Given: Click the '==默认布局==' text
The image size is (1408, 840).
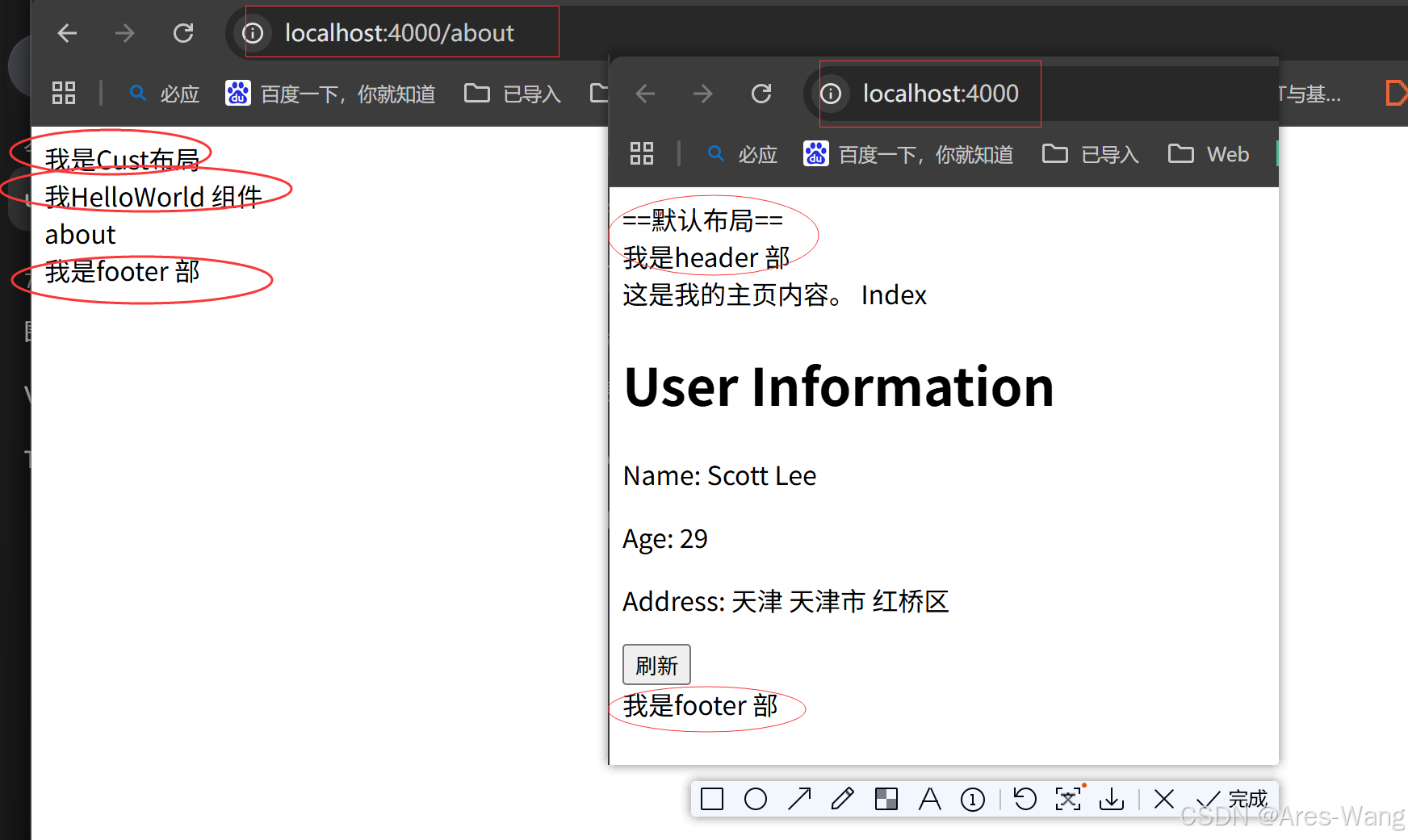Looking at the screenshot, I should [702, 220].
